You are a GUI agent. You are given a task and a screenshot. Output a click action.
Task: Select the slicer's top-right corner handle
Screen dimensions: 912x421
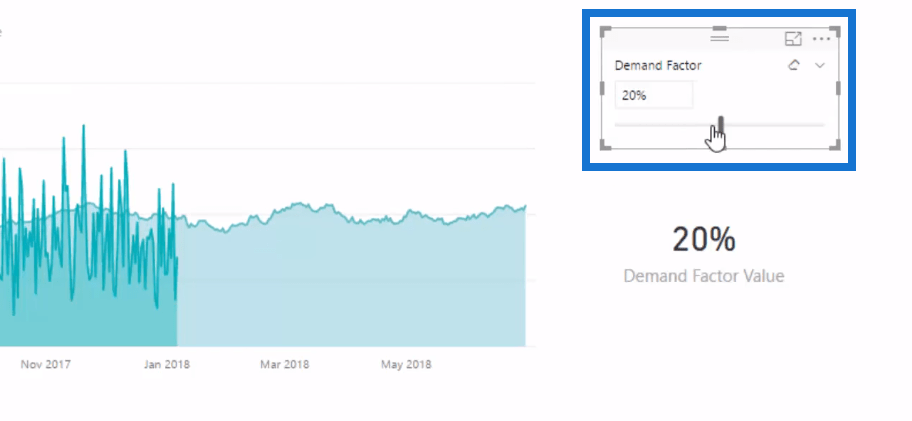pyautogui.click(x=835, y=31)
